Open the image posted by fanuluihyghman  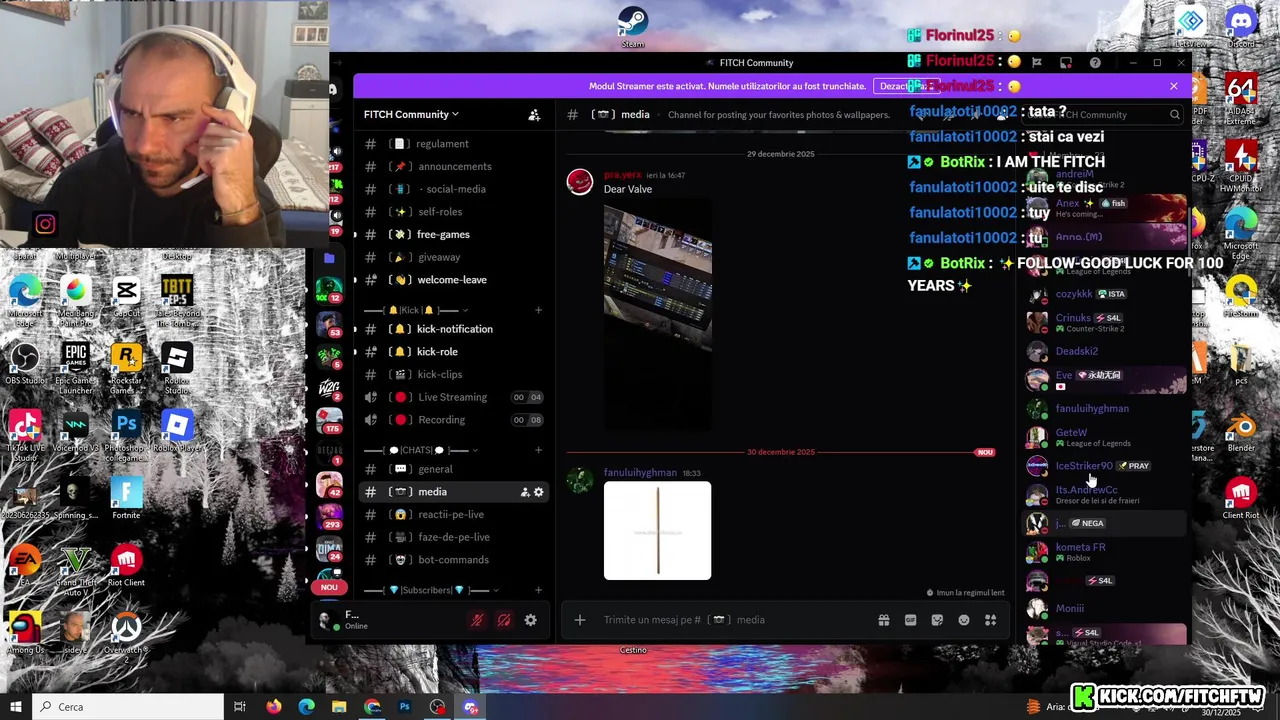[x=658, y=531]
